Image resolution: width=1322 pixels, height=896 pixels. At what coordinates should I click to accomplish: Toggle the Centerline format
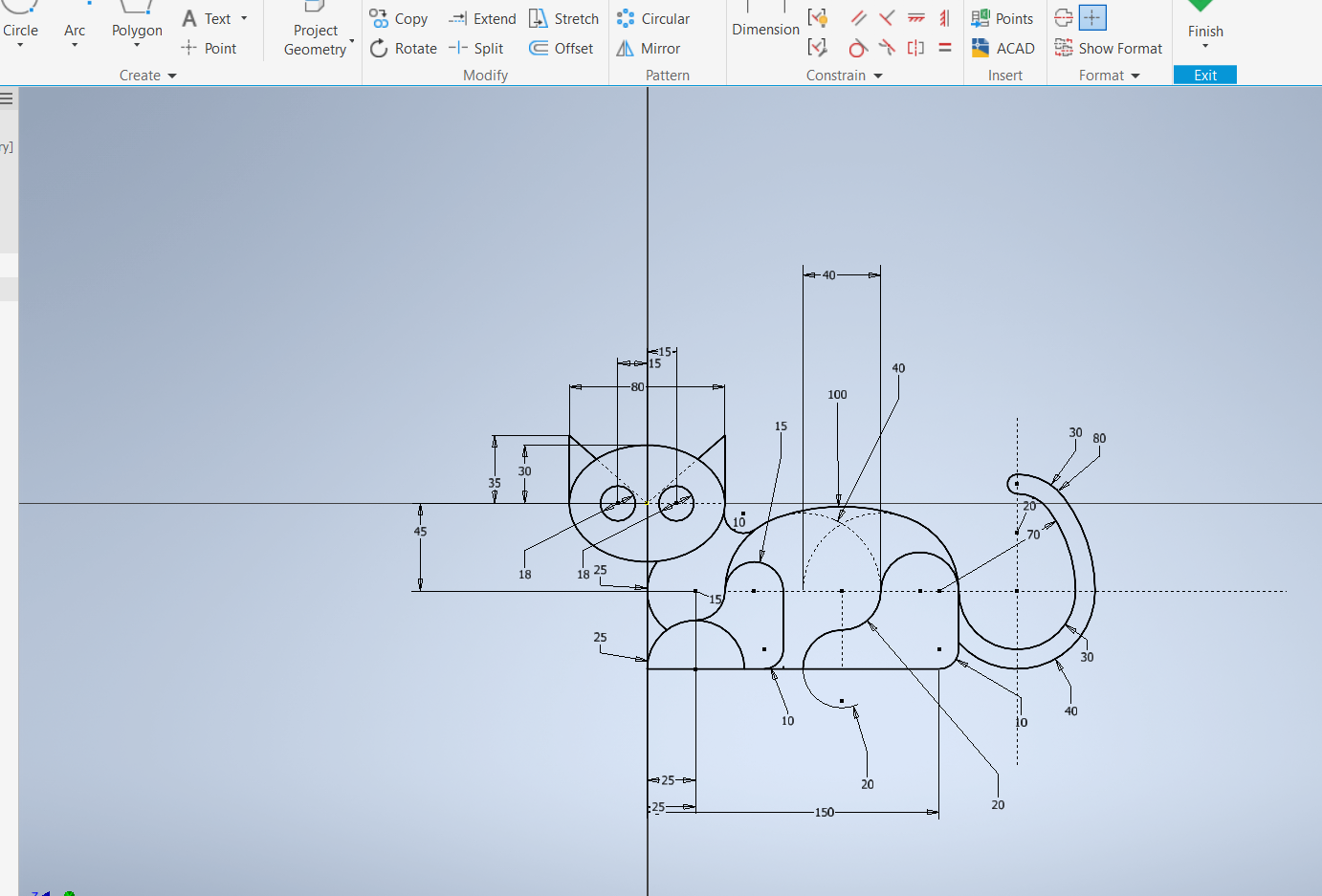point(1063,18)
